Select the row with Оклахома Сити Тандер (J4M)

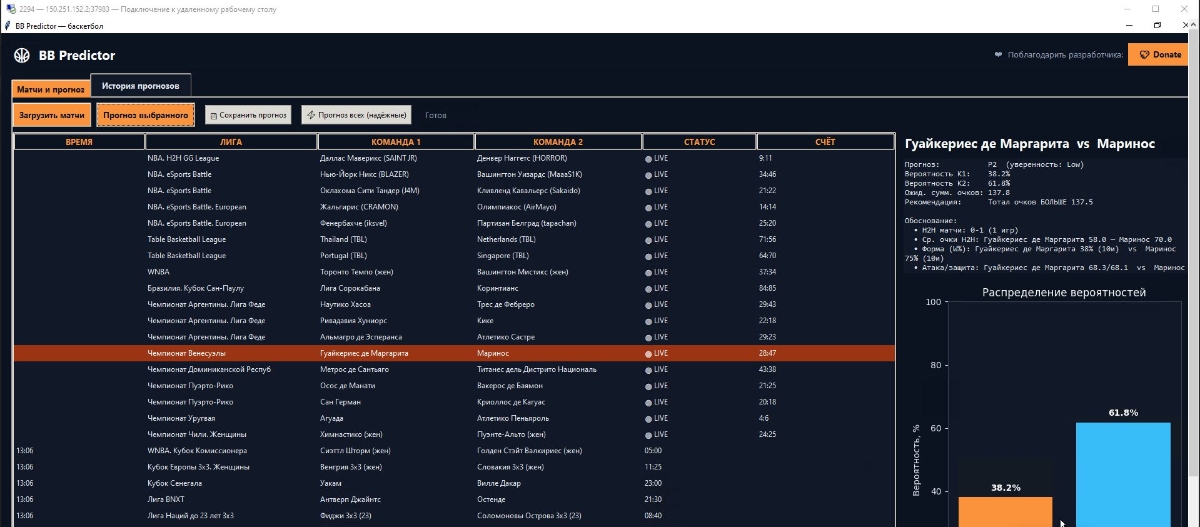453,190
